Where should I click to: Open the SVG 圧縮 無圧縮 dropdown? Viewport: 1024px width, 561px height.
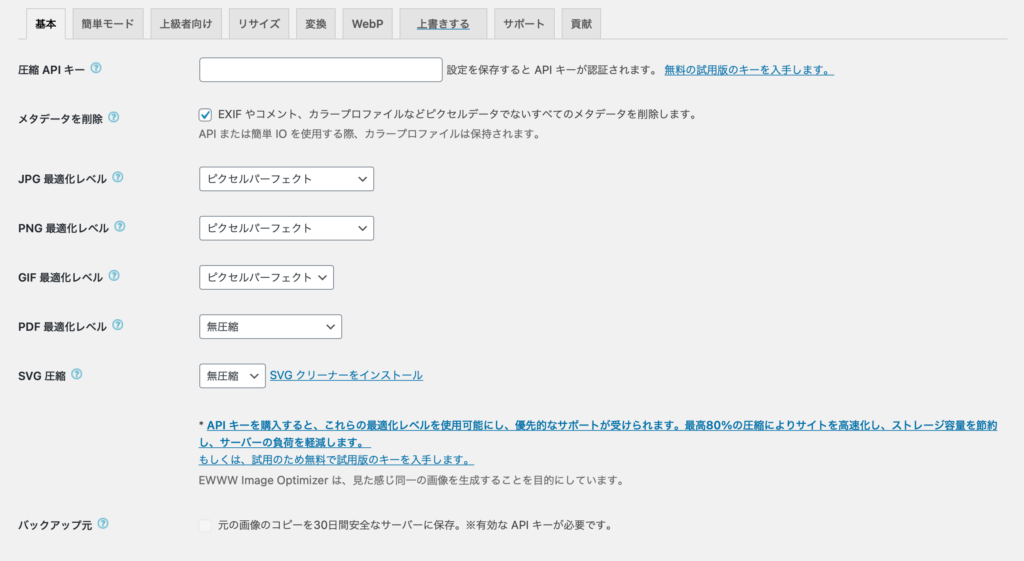pyautogui.click(x=232, y=376)
